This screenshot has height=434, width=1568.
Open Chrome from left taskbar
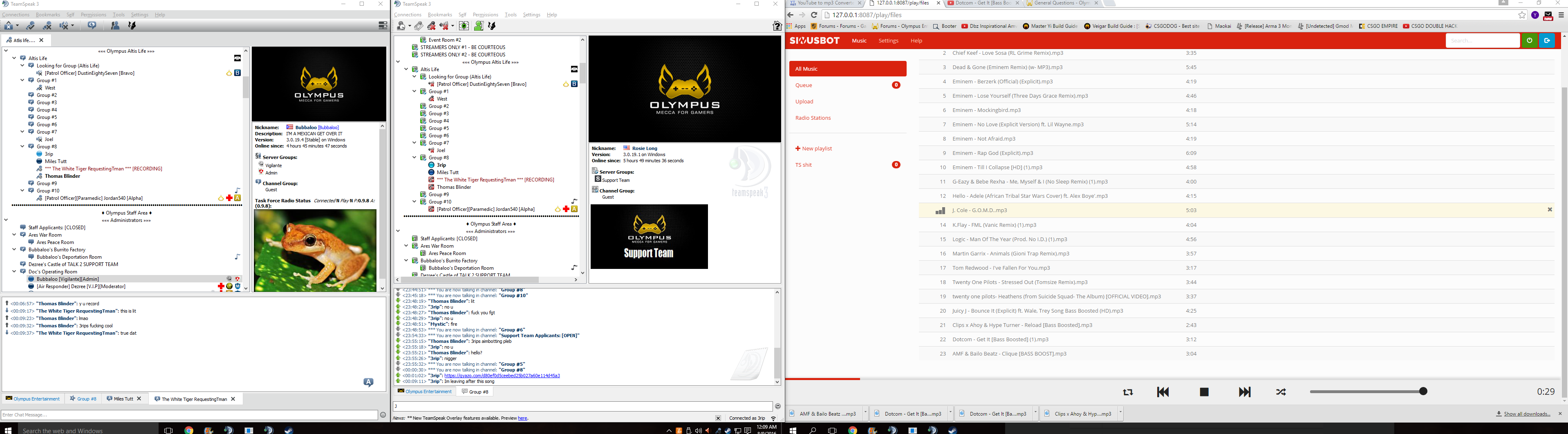click(189, 430)
